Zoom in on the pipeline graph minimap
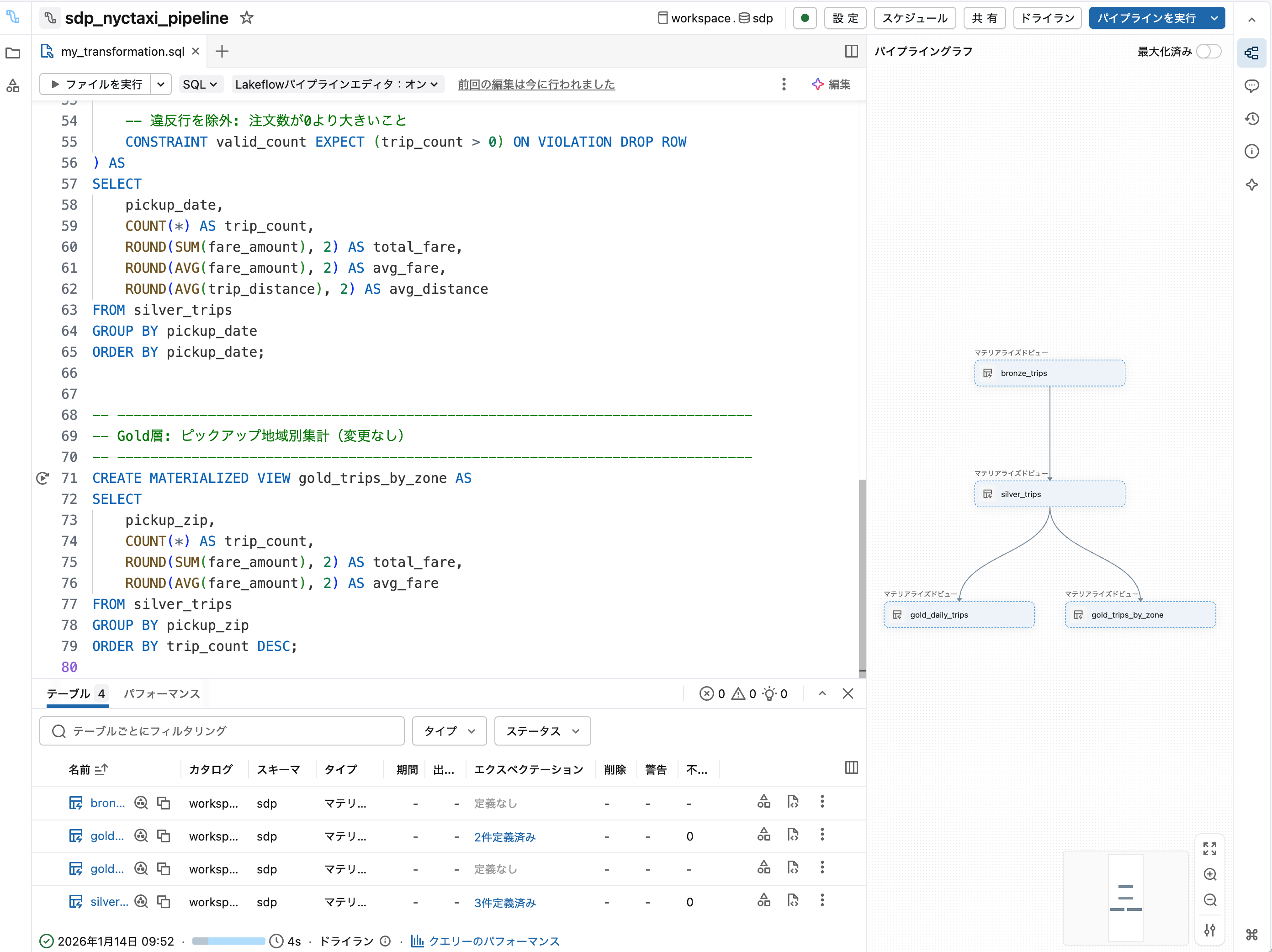This screenshot has width=1272, height=952. [x=1210, y=874]
